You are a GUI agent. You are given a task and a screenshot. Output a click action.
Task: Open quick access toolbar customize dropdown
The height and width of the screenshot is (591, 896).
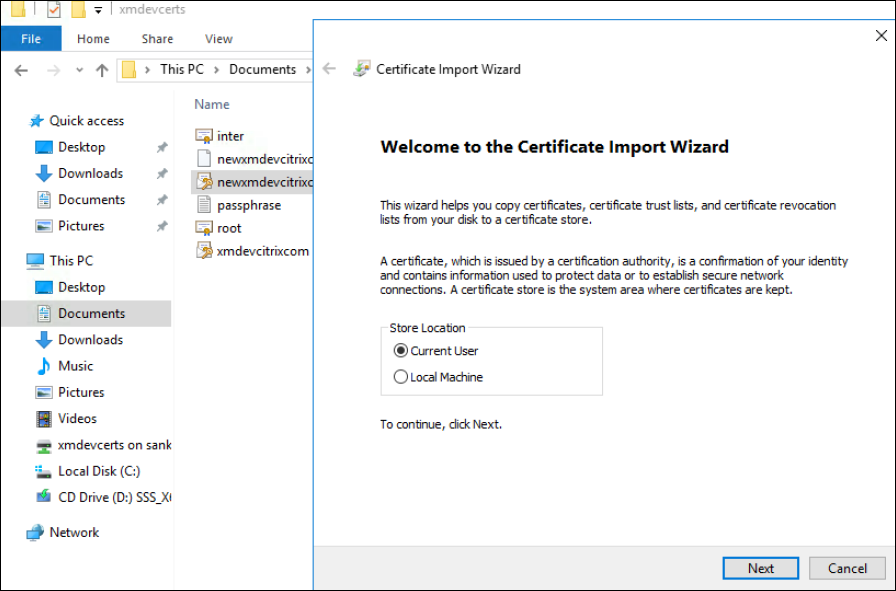[98, 11]
